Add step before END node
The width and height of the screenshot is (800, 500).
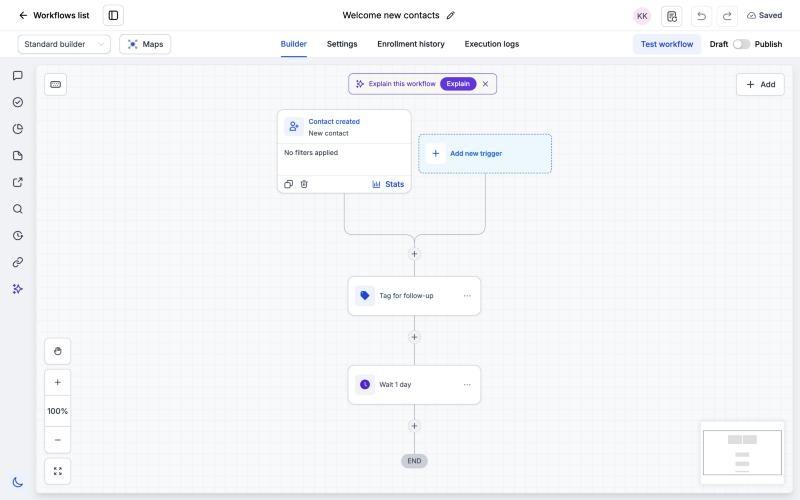[414, 426]
